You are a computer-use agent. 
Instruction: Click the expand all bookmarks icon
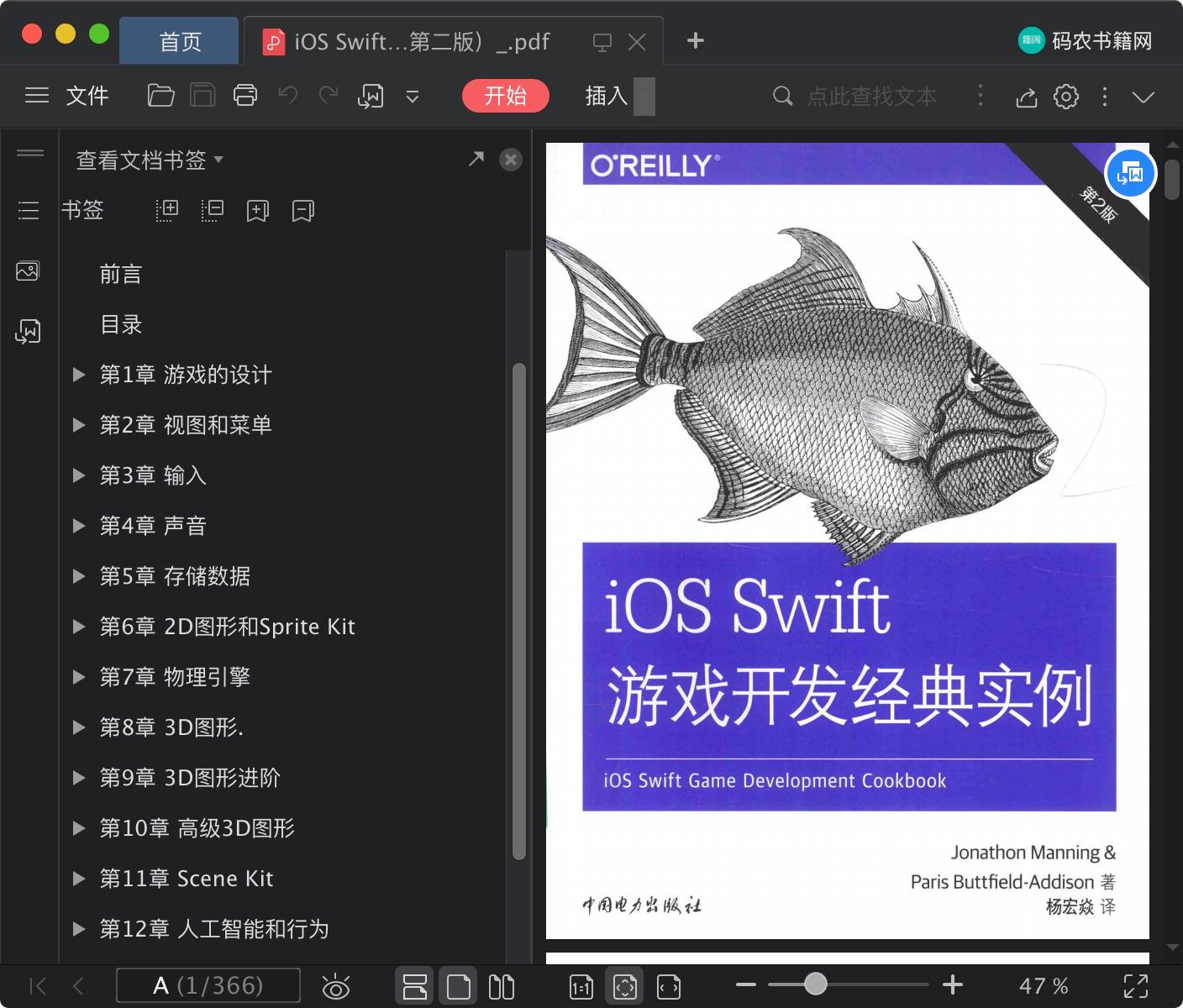click(166, 210)
